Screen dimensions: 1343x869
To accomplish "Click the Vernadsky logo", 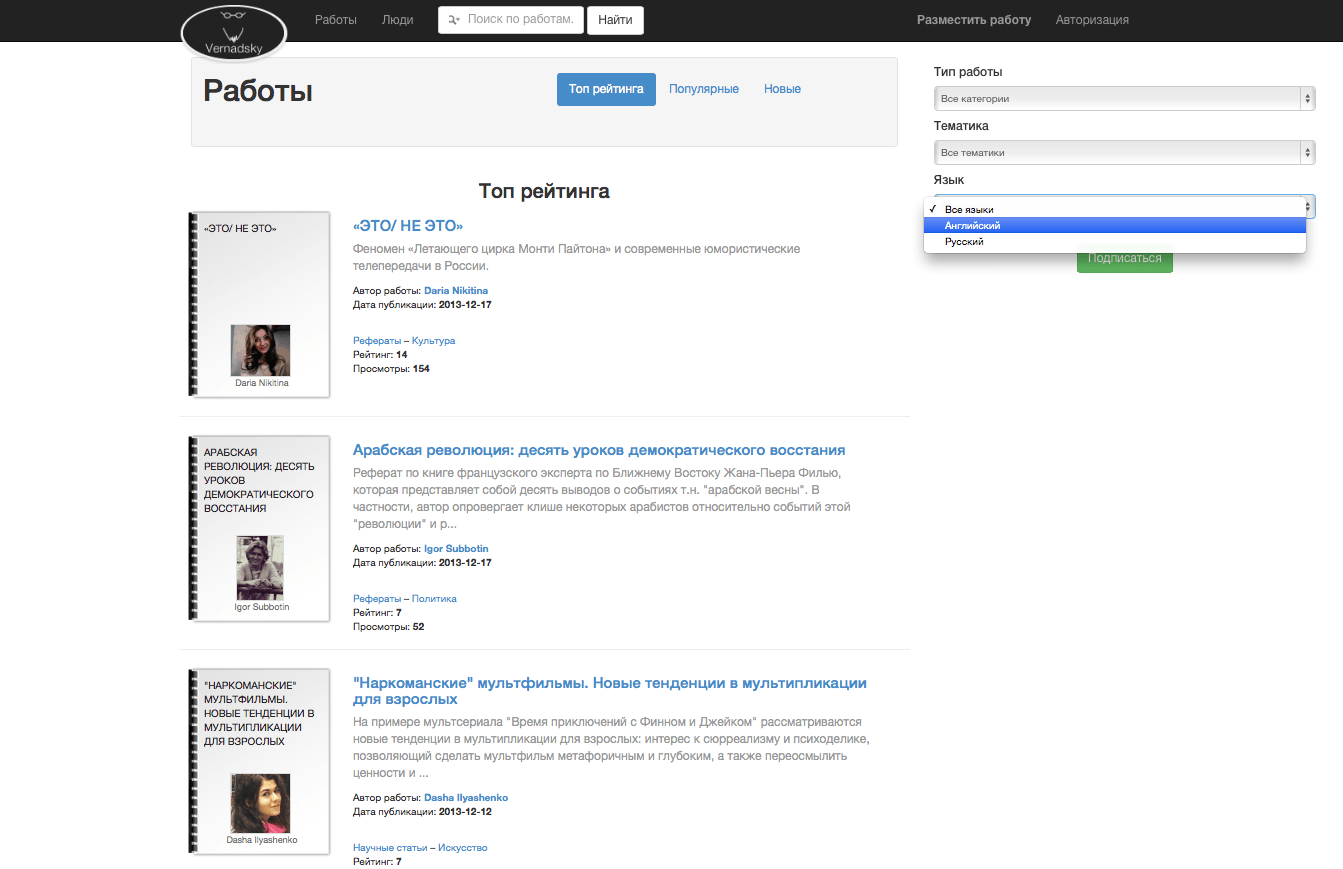I will (x=234, y=33).
